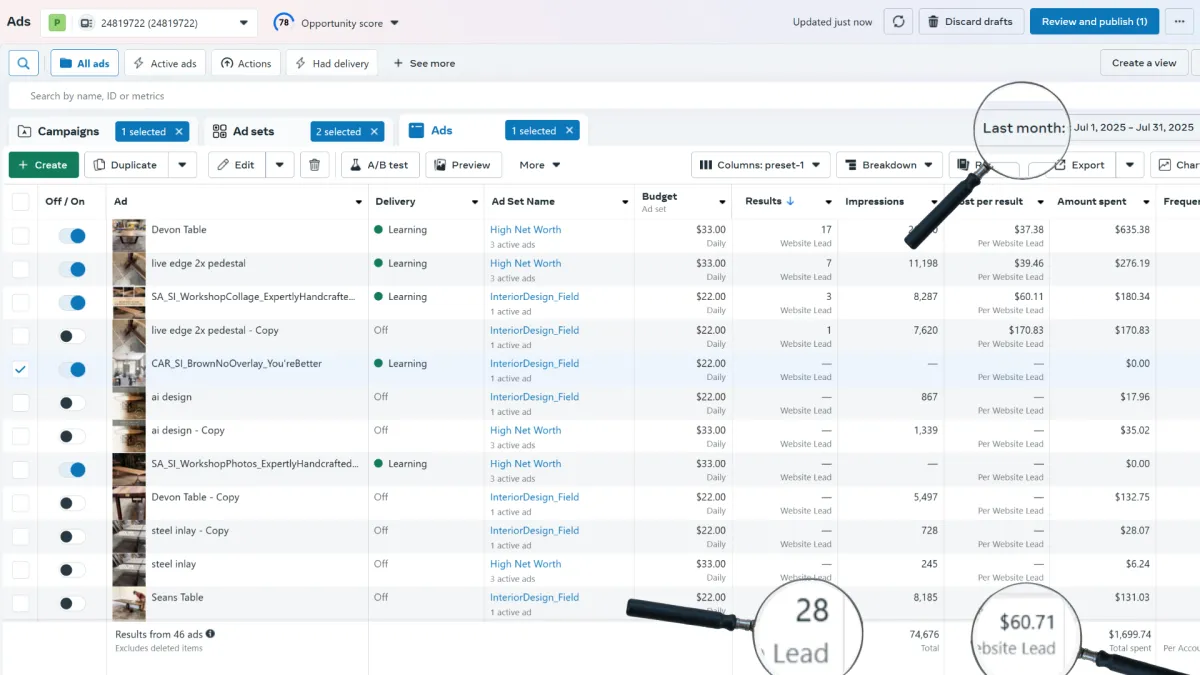Open the Columns: preset-1 dropdown
The image size is (1200, 675).
click(760, 165)
